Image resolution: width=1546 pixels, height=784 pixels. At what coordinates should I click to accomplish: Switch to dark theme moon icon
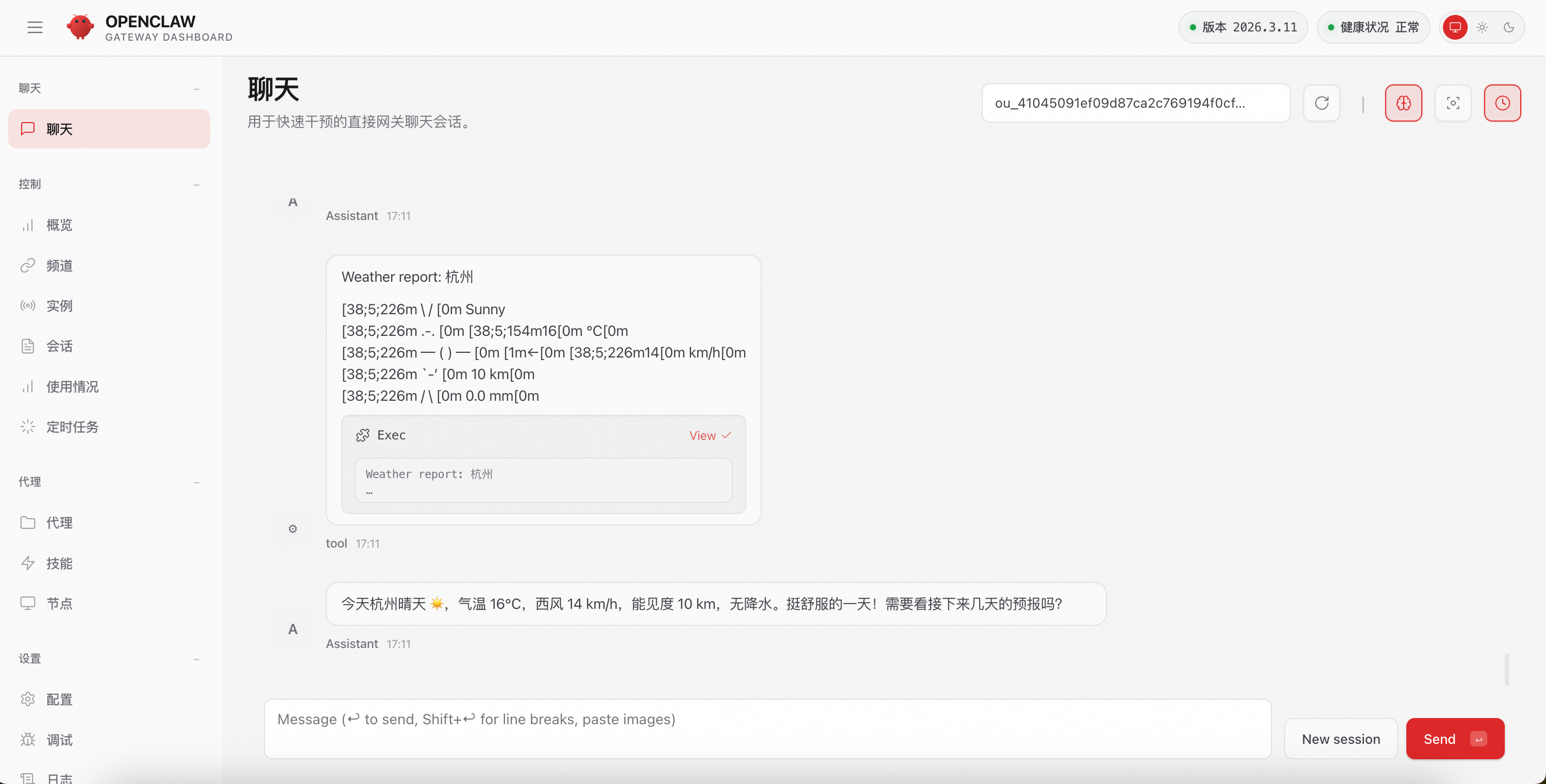click(1508, 27)
